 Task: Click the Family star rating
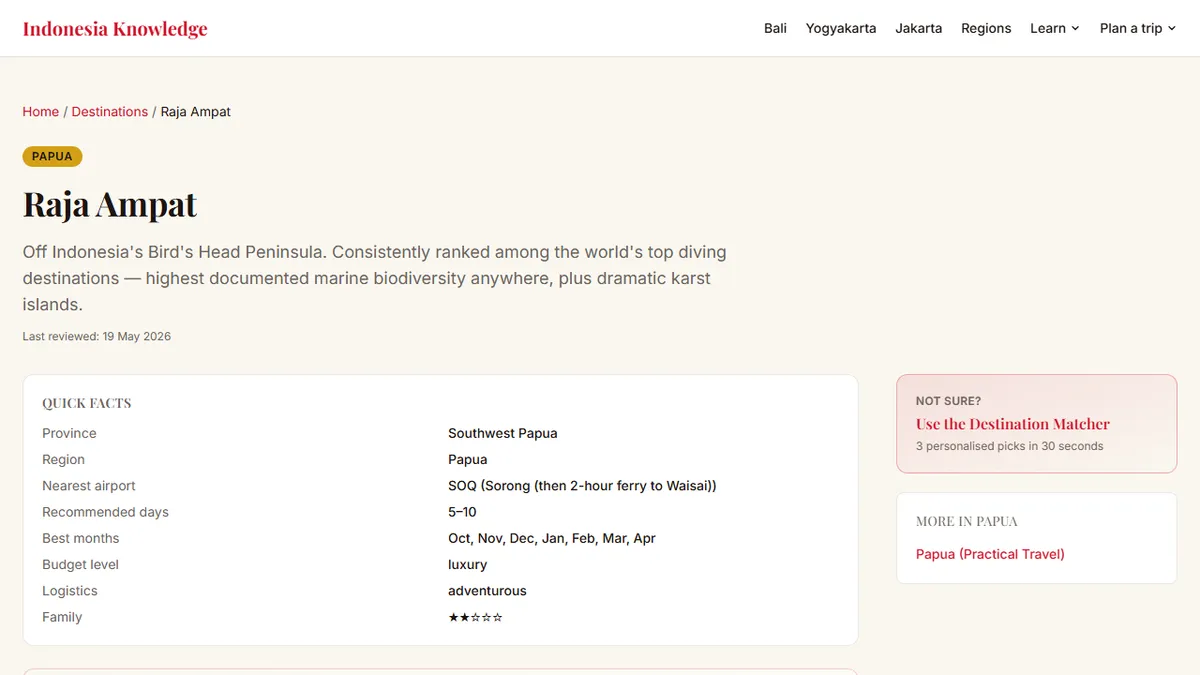point(475,617)
